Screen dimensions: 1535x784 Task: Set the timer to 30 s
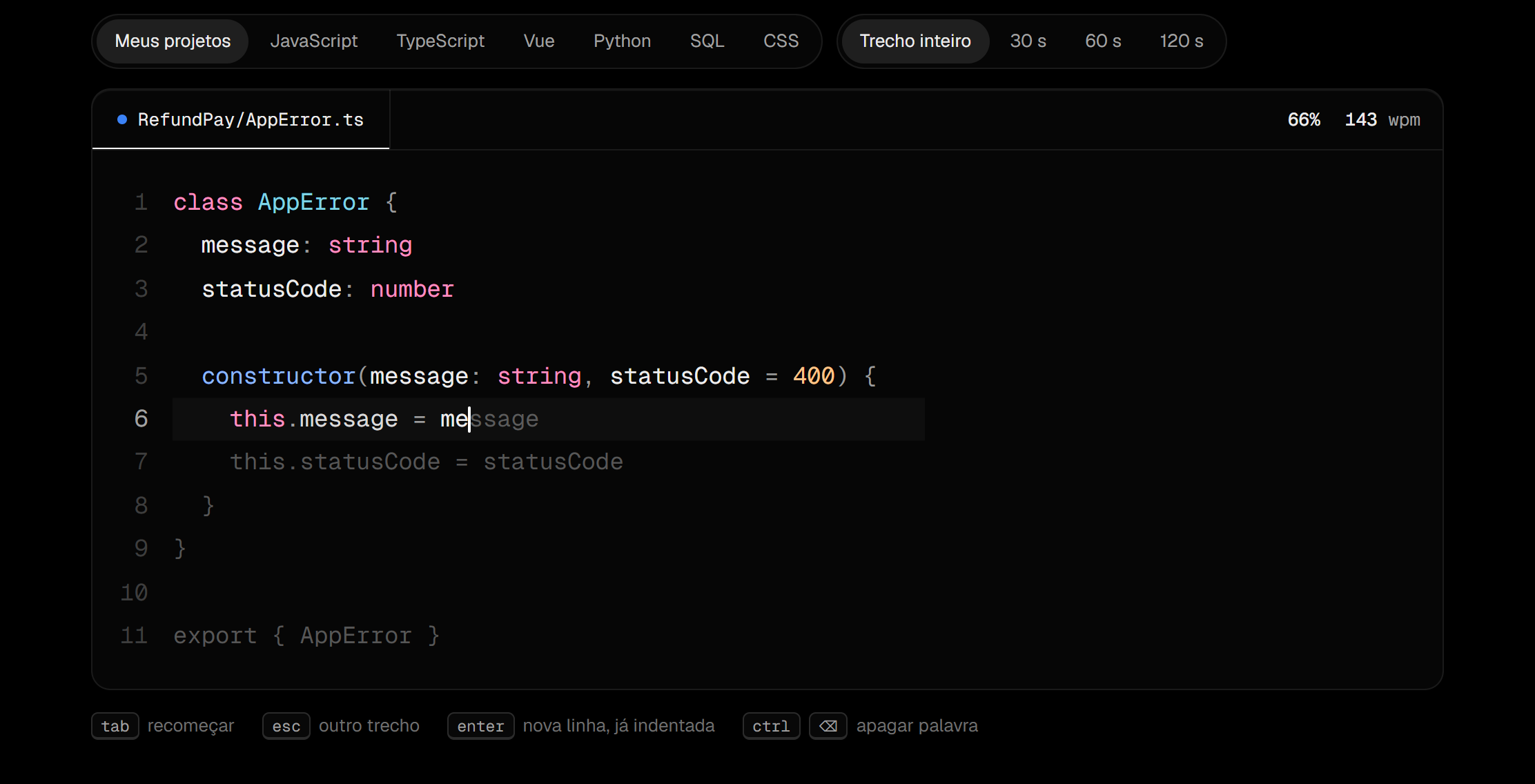1028,41
